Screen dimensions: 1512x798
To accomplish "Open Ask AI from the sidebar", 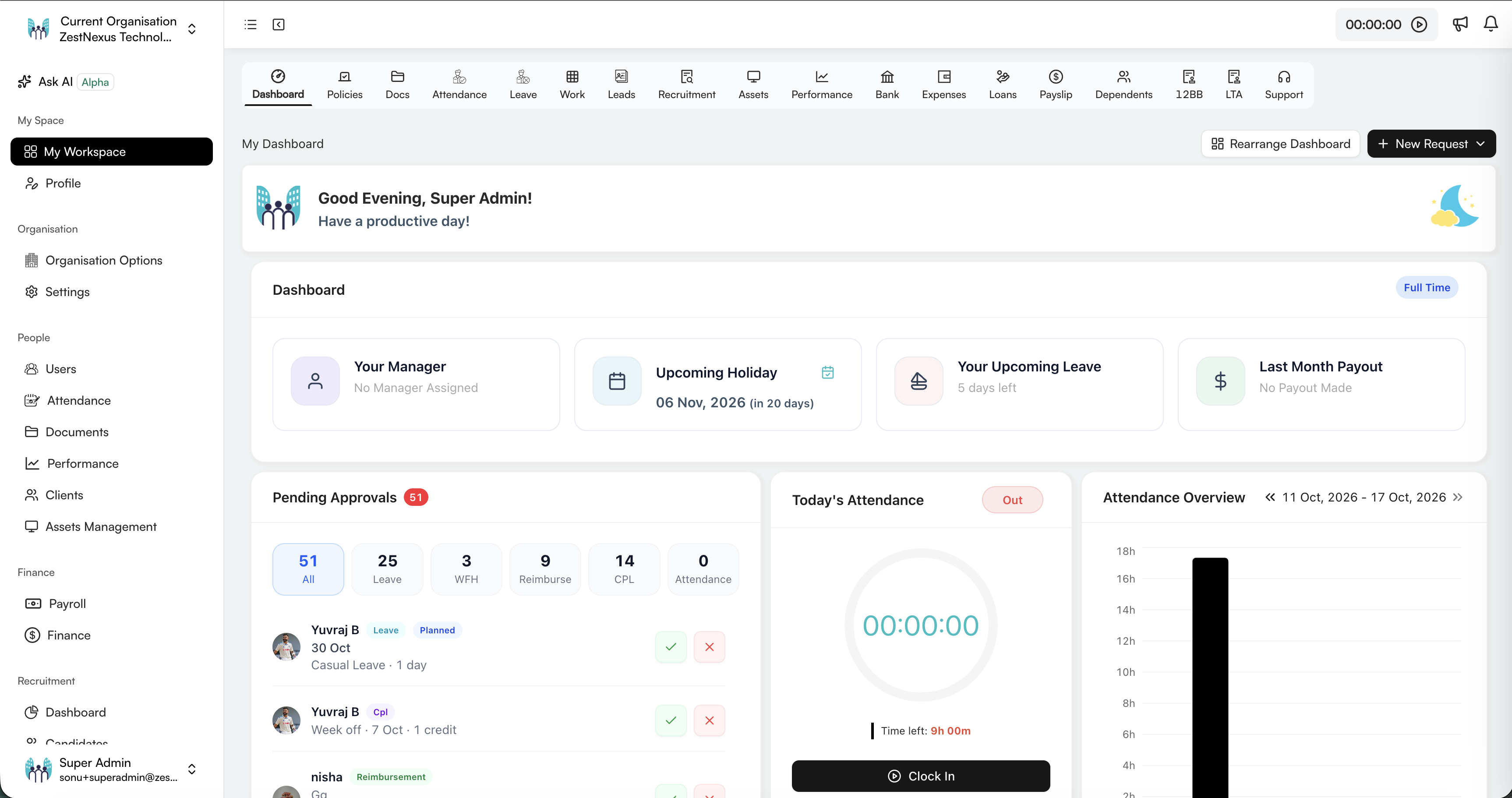I will (65, 81).
